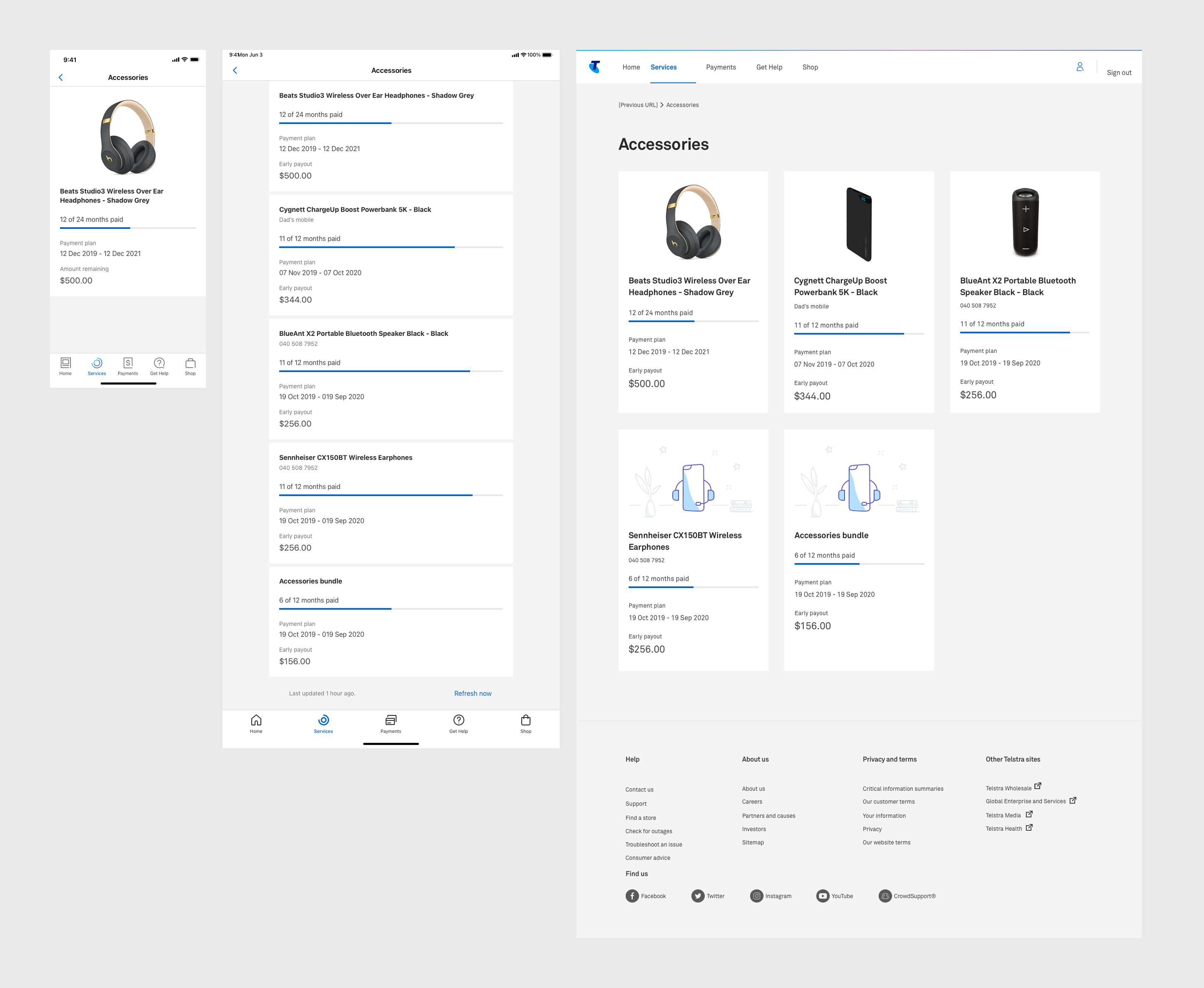
Task: Click Accessories bundle progress bar on web card
Action: click(859, 564)
